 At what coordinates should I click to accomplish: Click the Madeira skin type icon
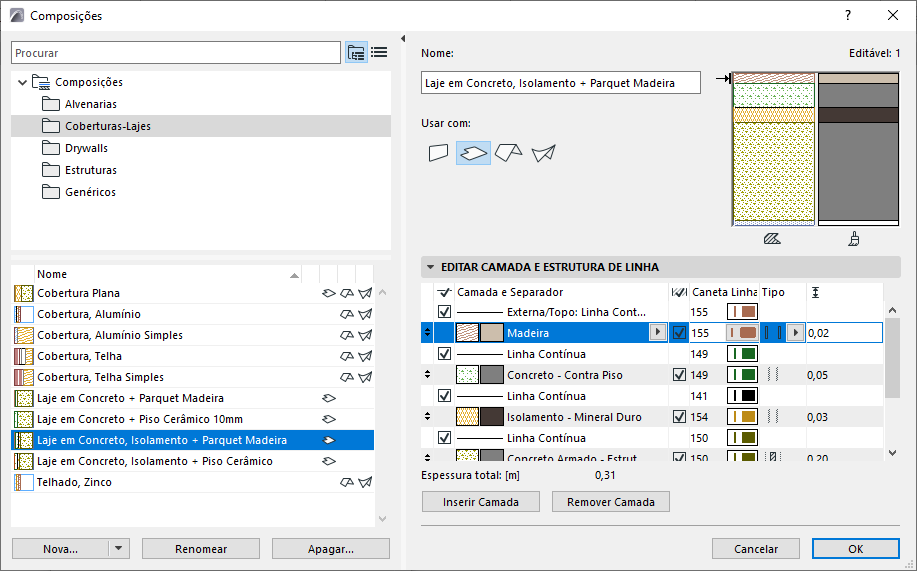[x=773, y=333]
